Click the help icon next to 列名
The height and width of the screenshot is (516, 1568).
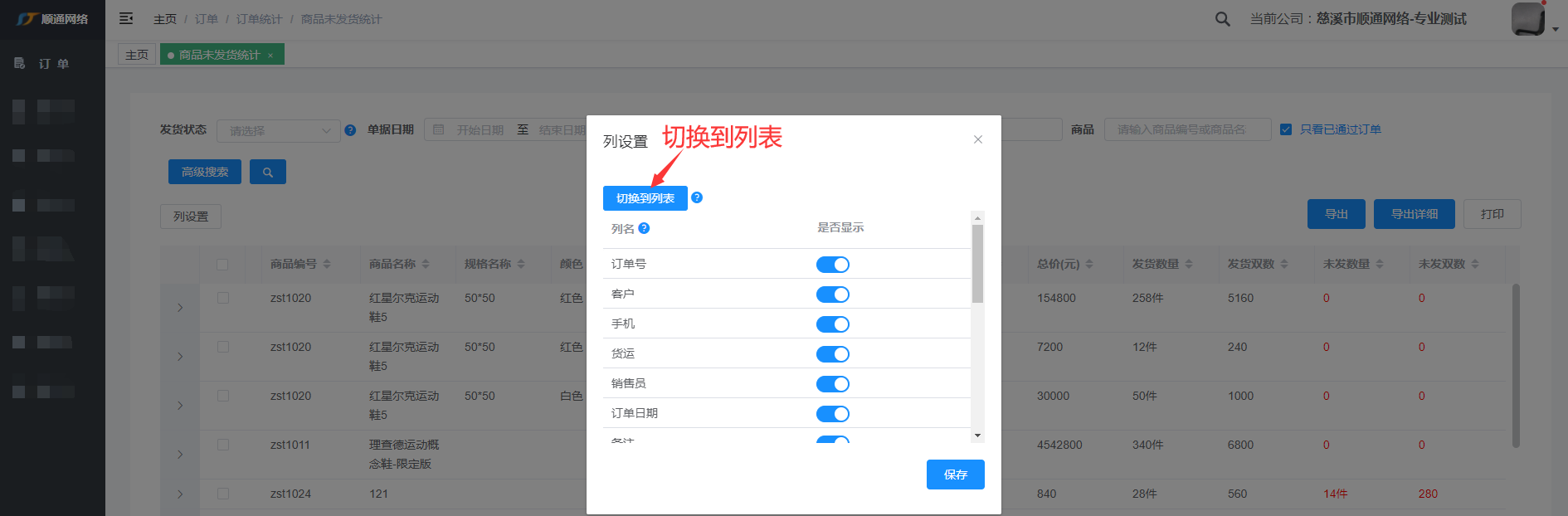(x=644, y=228)
